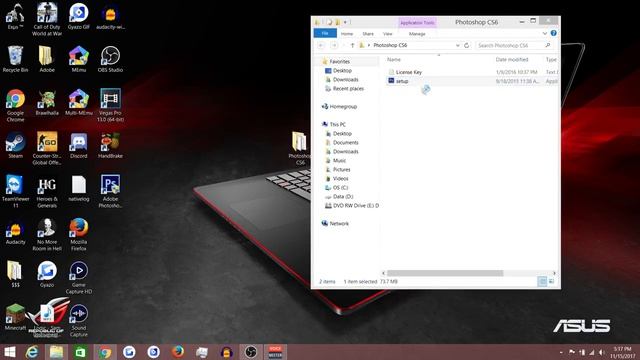Open the View ribbon tab
This screenshot has height=360, width=640.
coord(388,34)
